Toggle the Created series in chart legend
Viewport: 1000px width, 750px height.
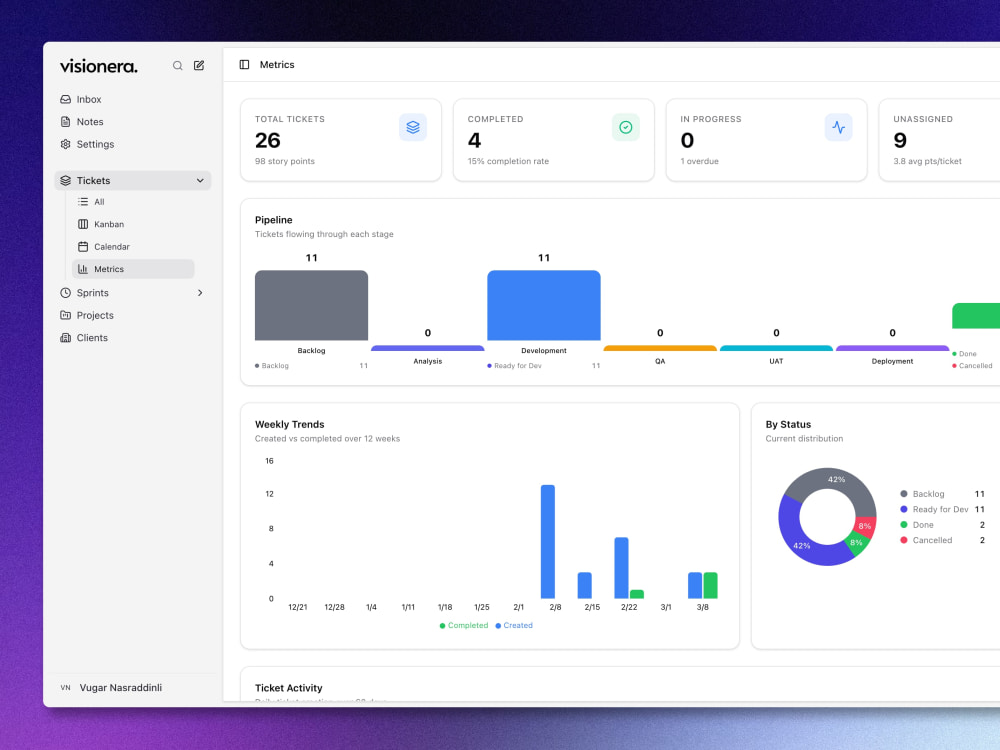[x=514, y=626]
